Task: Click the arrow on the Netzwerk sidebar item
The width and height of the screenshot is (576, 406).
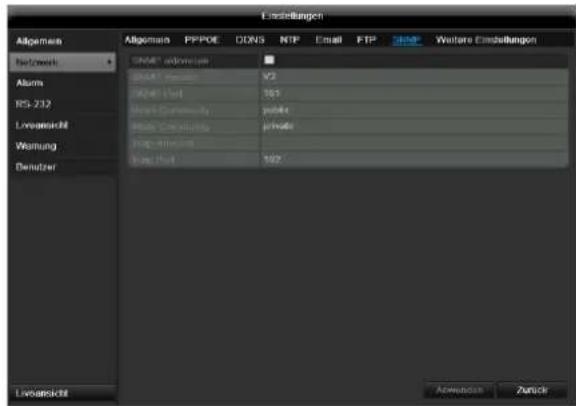Action: click(109, 62)
